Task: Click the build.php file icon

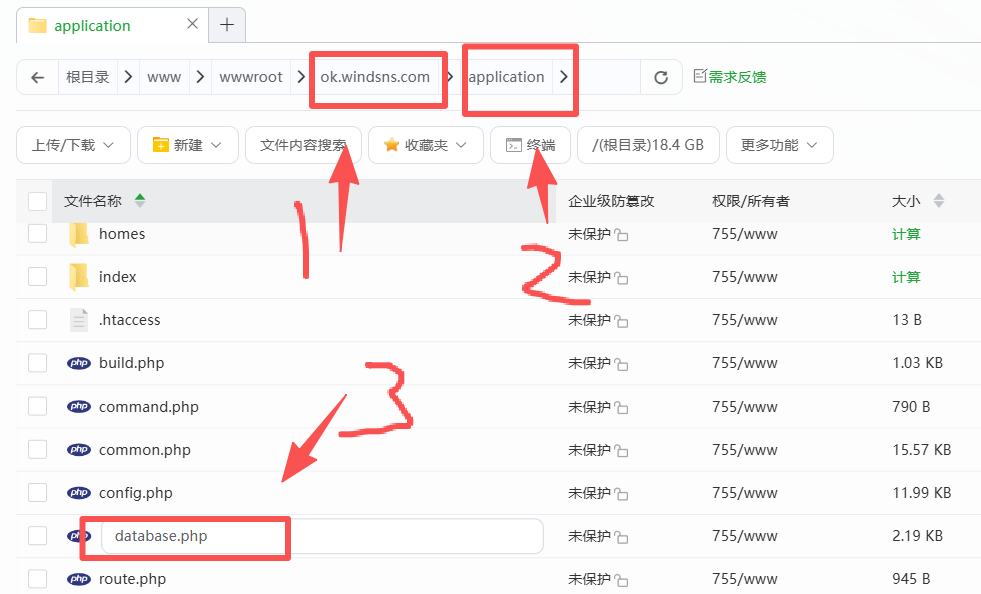Action: (x=79, y=363)
